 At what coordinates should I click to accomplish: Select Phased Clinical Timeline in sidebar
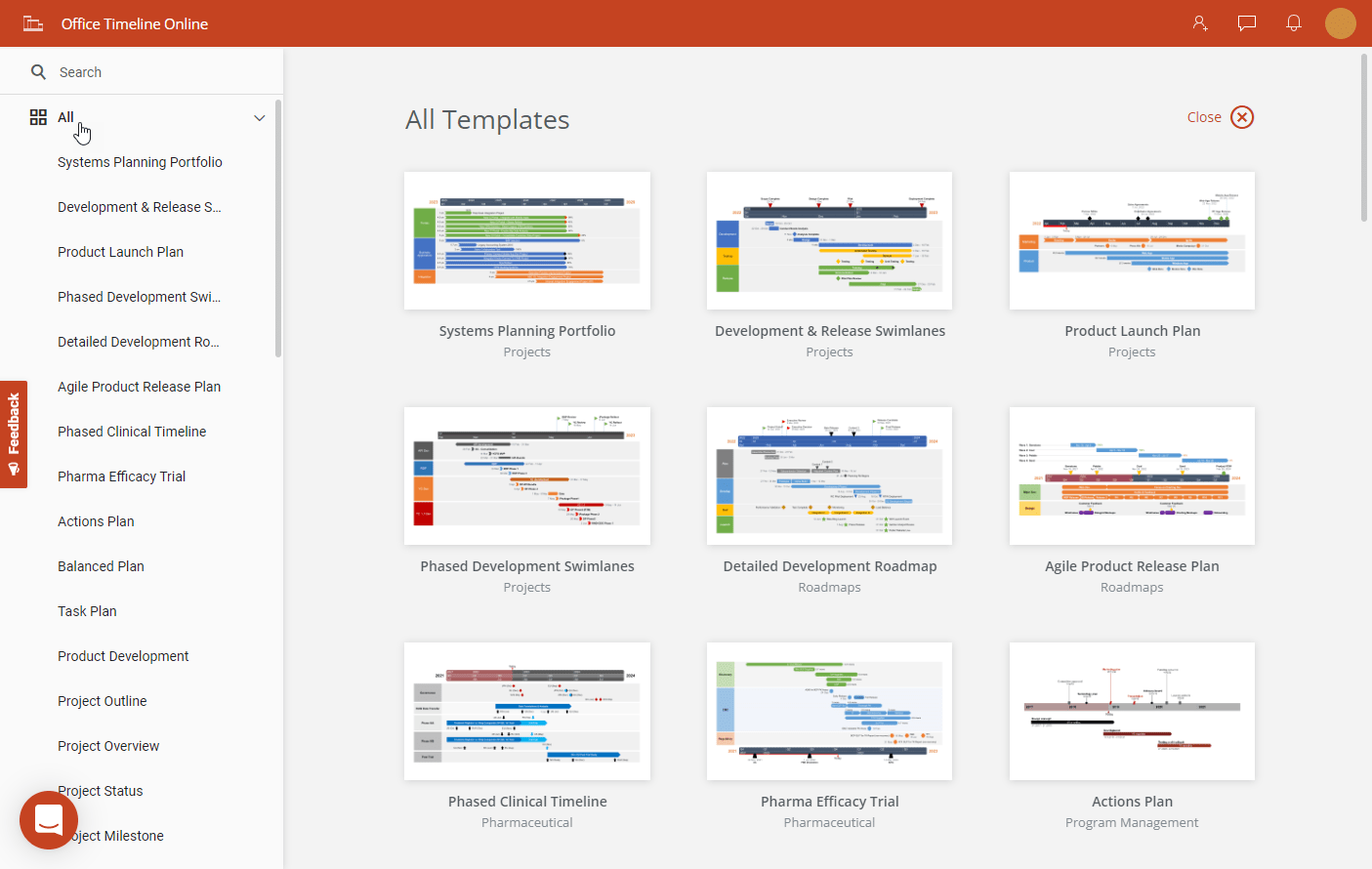click(x=132, y=432)
